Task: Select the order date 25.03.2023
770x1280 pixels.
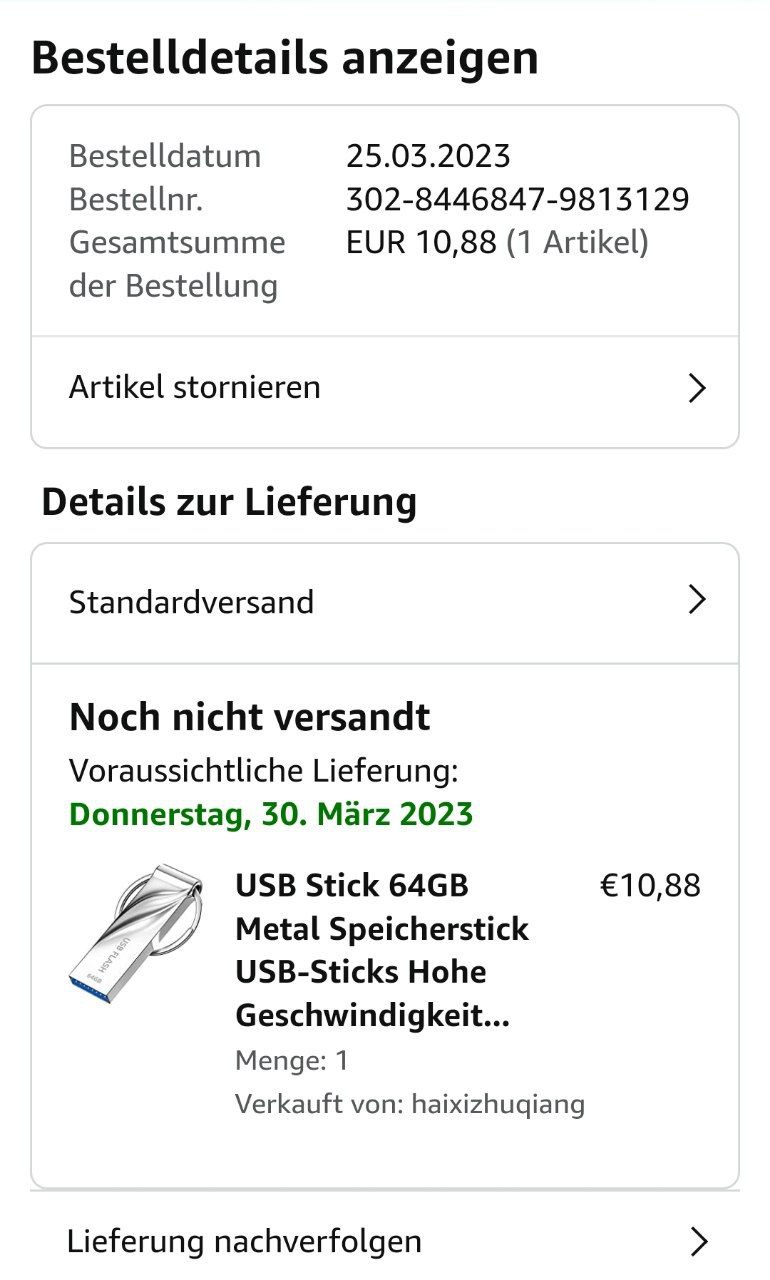Action: click(x=428, y=156)
